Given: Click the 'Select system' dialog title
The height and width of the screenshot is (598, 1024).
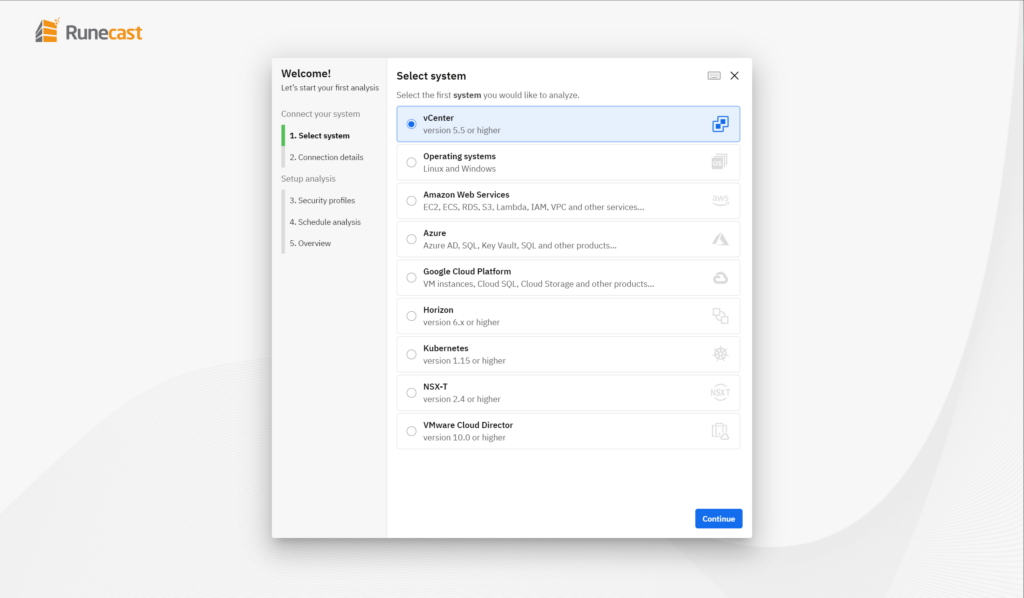Looking at the screenshot, I should pos(431,76).
